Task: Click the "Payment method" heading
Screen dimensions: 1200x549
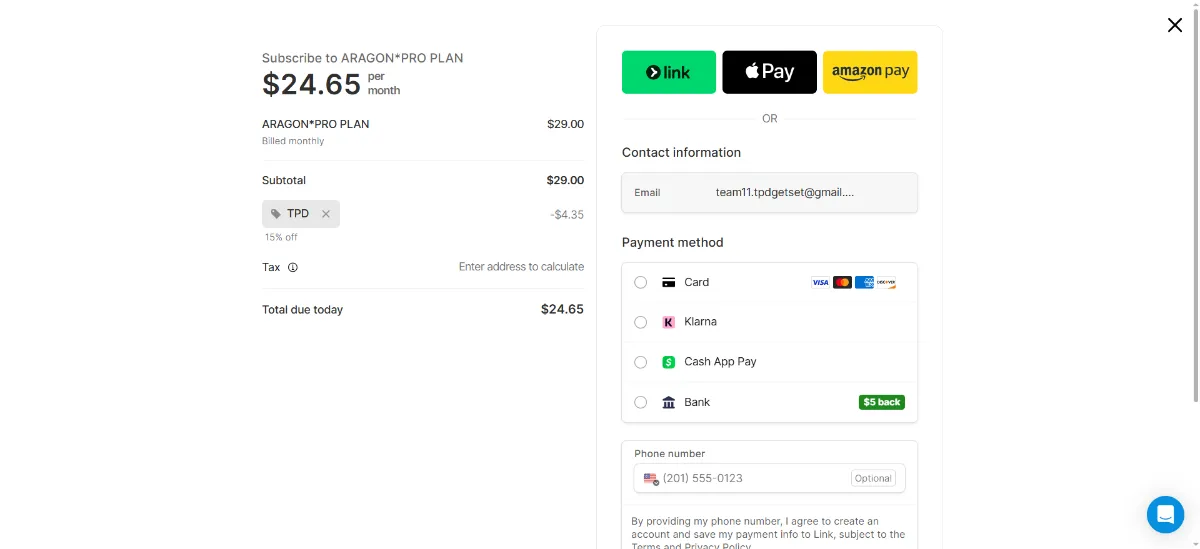Action: 672,243
